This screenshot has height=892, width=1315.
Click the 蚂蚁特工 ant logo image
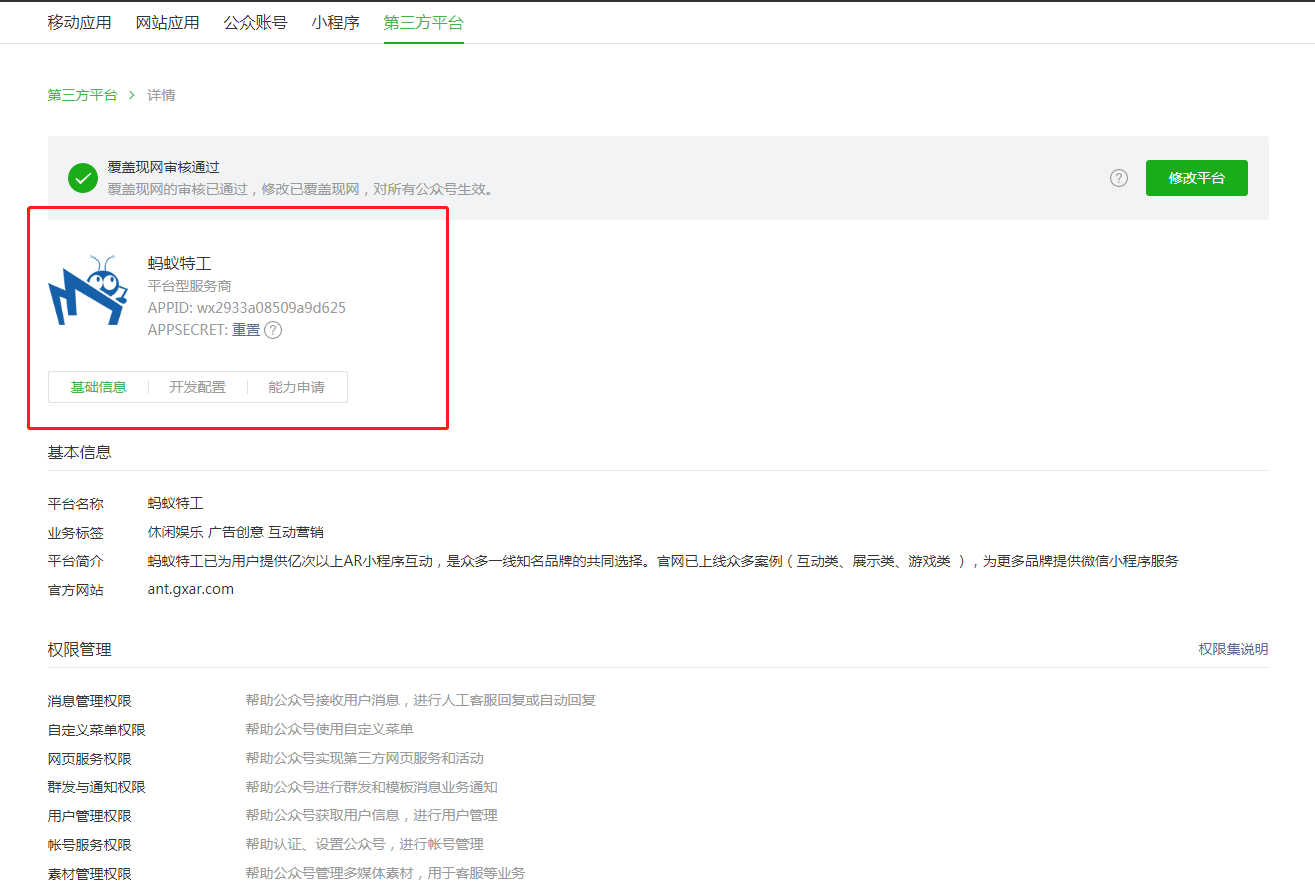tap(88, 290)
